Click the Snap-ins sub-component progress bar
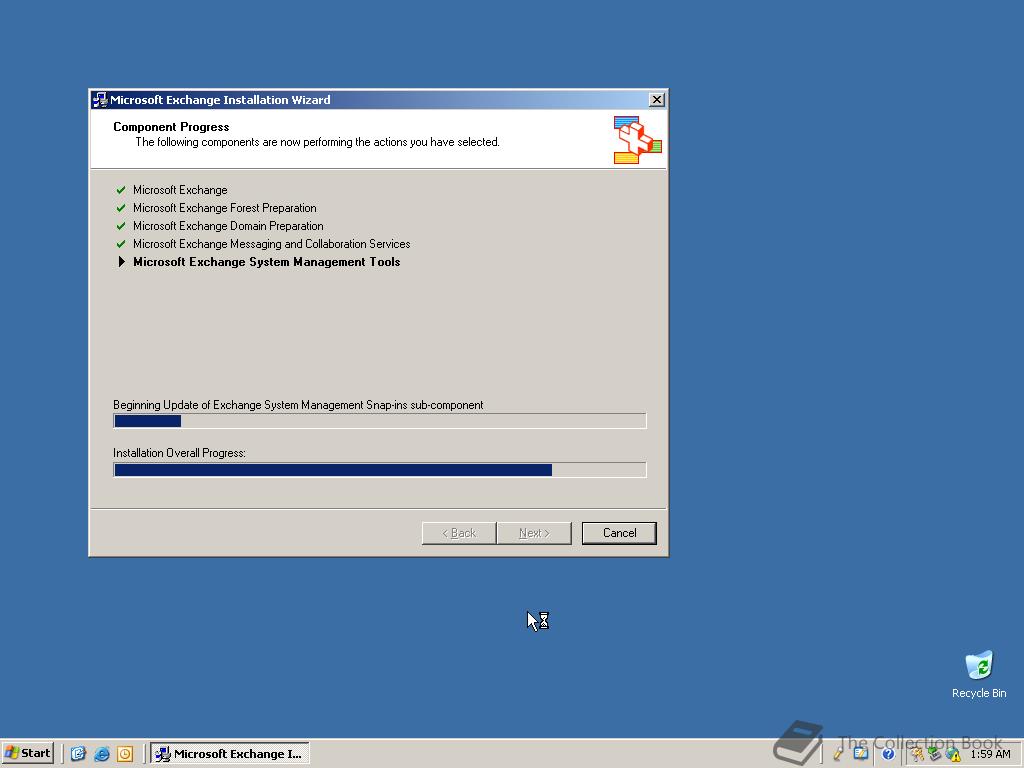The width and height of the screenshot is (1024, 768). coord(380,421)
